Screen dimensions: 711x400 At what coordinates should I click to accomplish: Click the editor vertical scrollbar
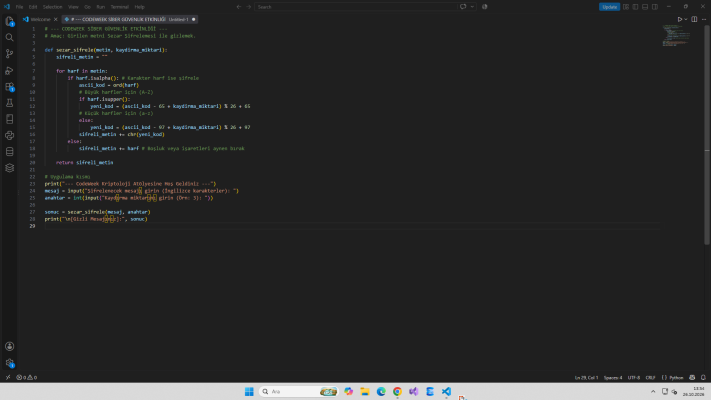[x=706, y=135]
